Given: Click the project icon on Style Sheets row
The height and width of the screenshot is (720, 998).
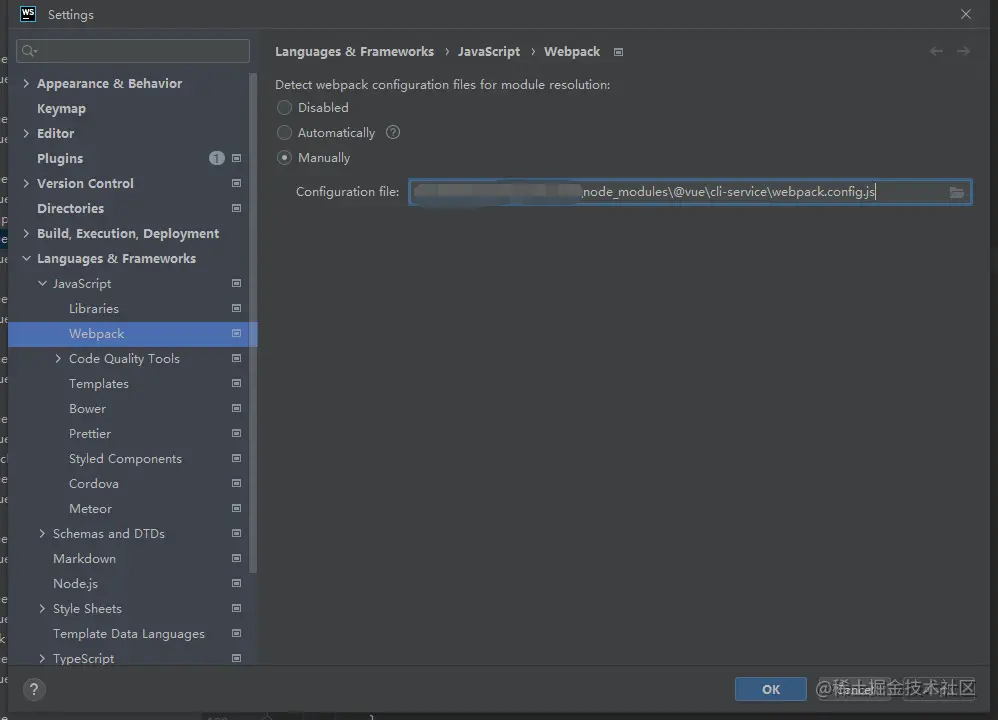Looking at the screenshot, I should click(x=236, y=609).
